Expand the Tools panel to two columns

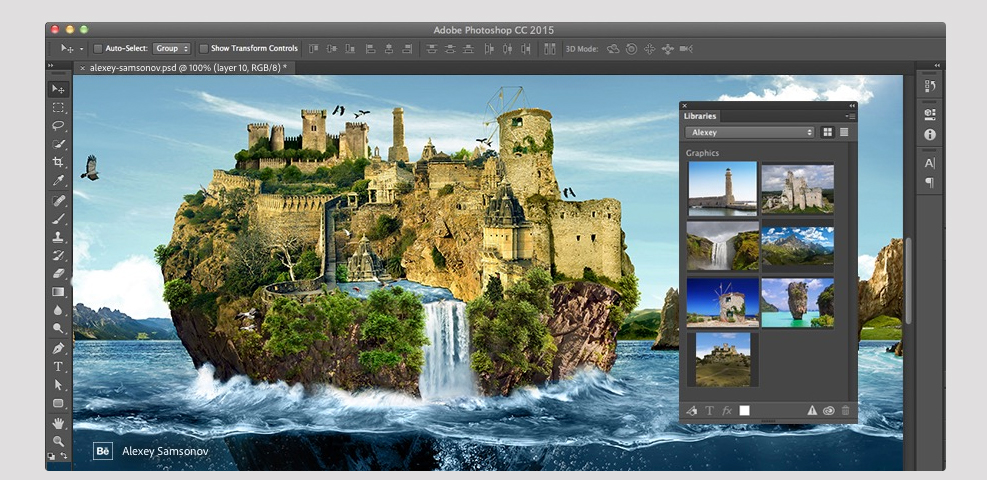[x=51, y=65]
